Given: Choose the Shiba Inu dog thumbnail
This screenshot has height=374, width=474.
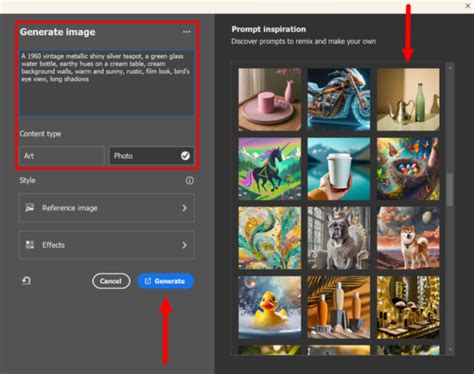Looking at the screenshot, I should [408, 238].
